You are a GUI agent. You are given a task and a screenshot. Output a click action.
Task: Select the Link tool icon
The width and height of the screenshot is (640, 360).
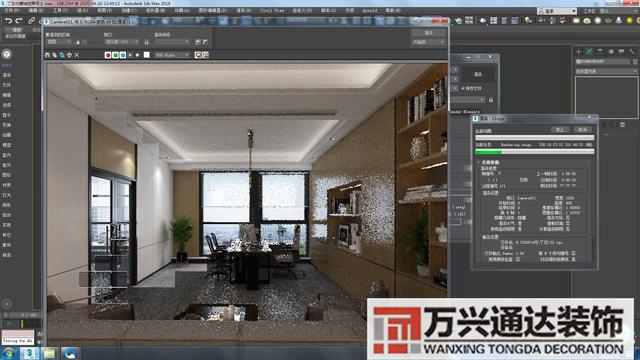[x=31, y=20]
